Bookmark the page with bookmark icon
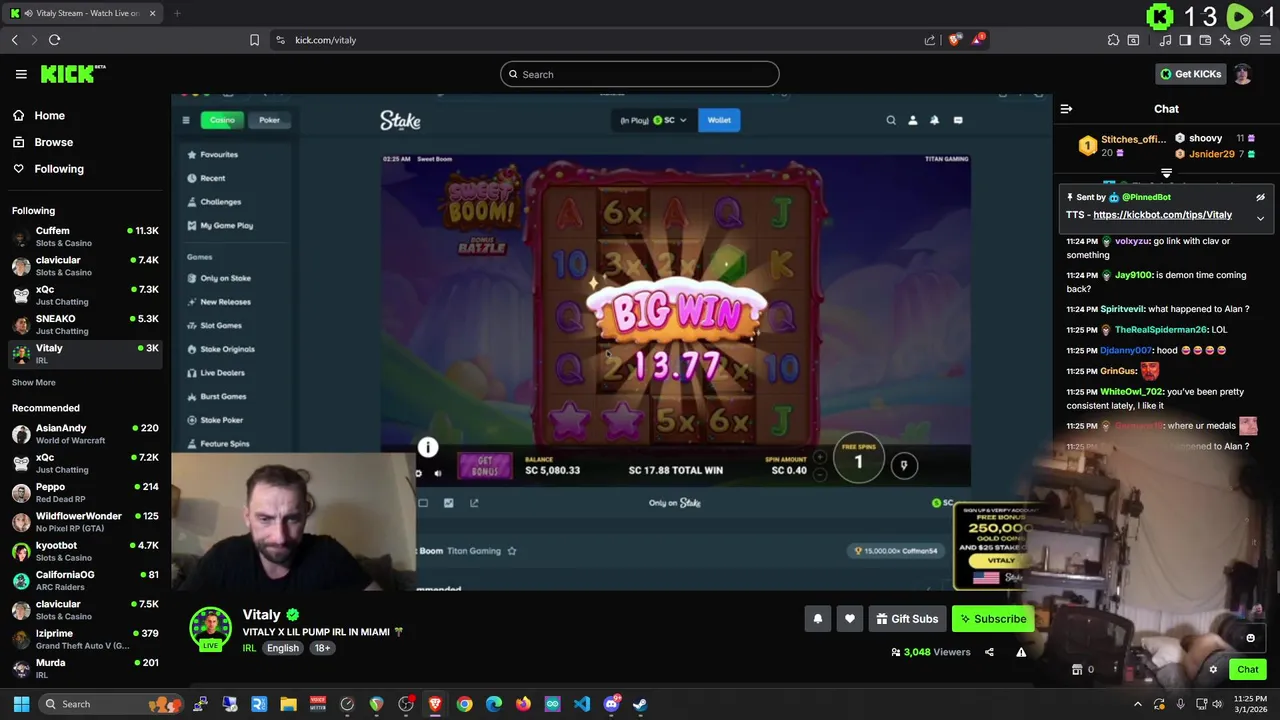This screenshot has width=1280, height=720. (x=254, y=40)
